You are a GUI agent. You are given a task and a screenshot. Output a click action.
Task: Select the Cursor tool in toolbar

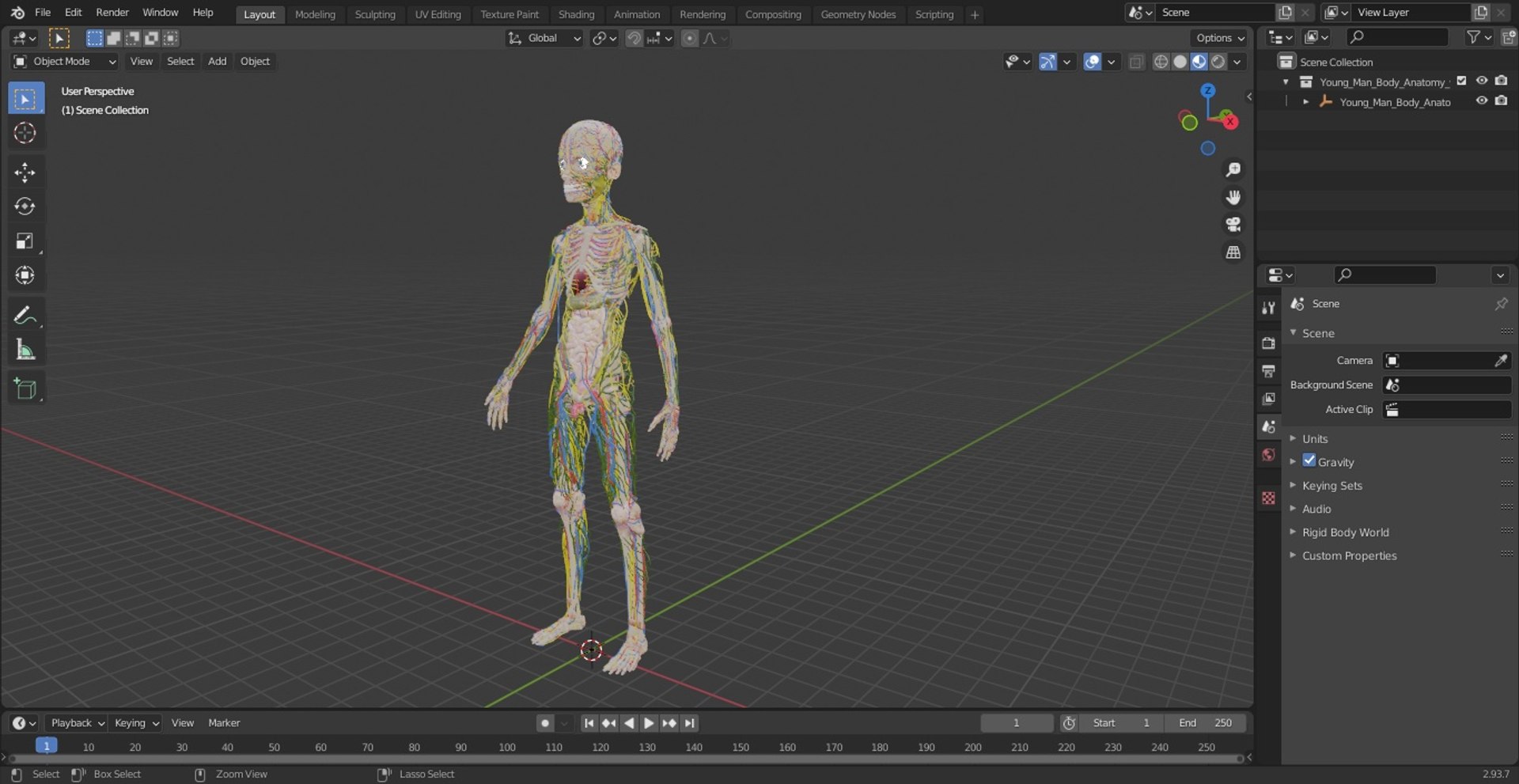pos(25,133)
